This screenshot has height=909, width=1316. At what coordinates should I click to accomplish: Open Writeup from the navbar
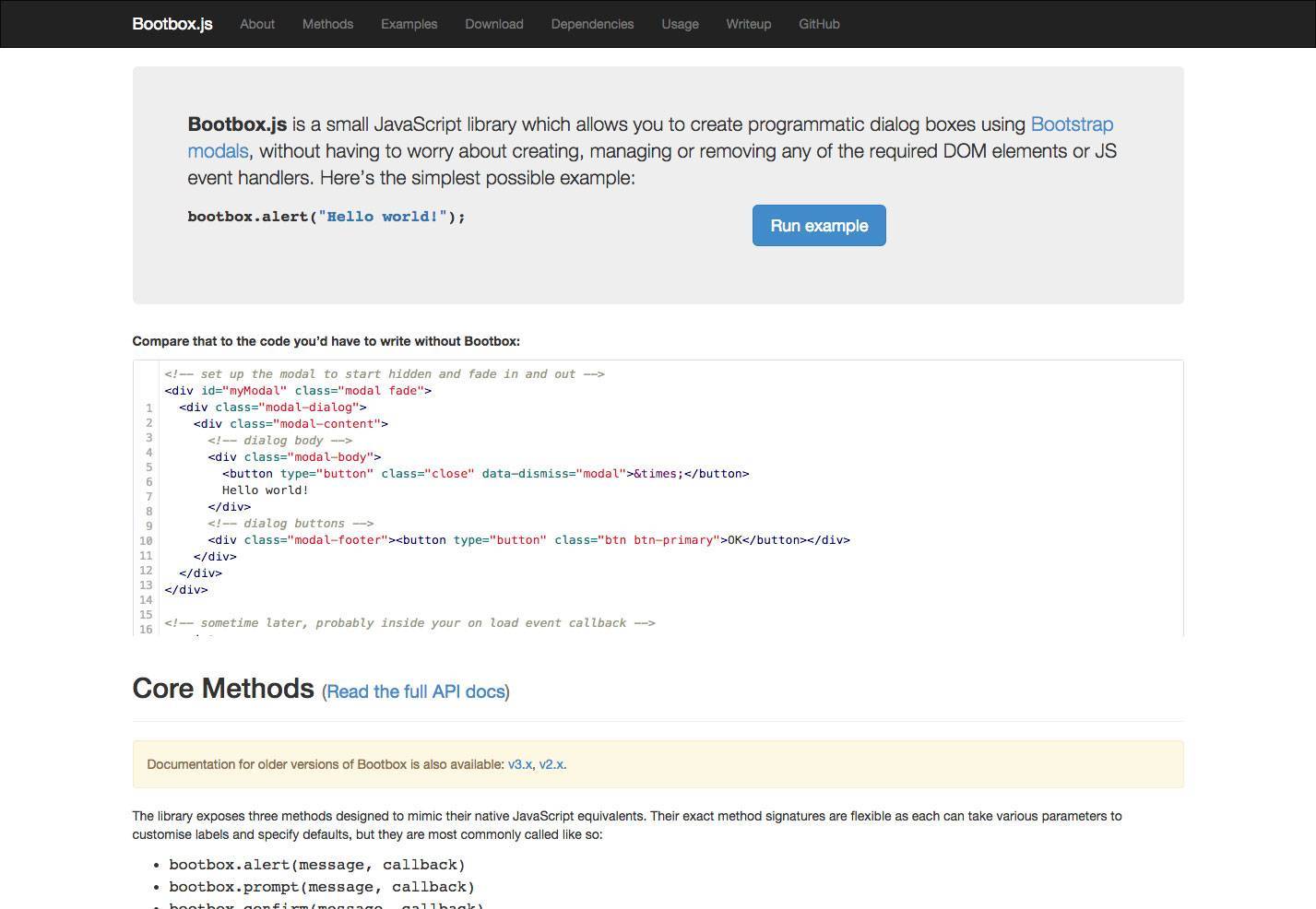(x=748, y=24)
